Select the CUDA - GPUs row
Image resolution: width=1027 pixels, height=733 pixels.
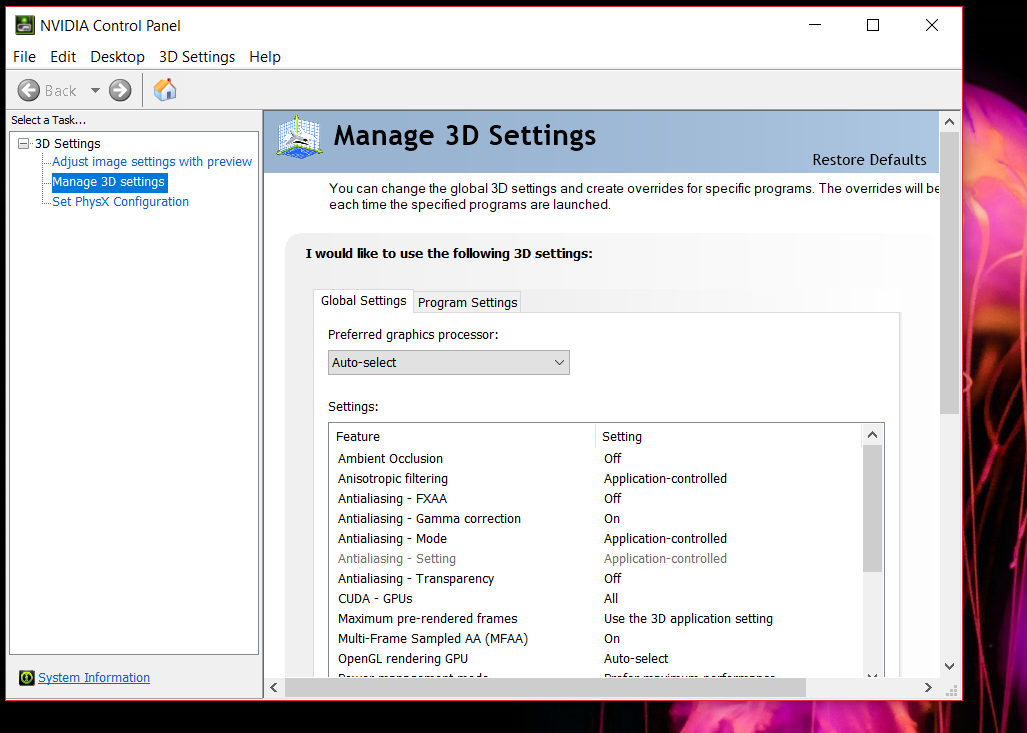pos(595,599)
